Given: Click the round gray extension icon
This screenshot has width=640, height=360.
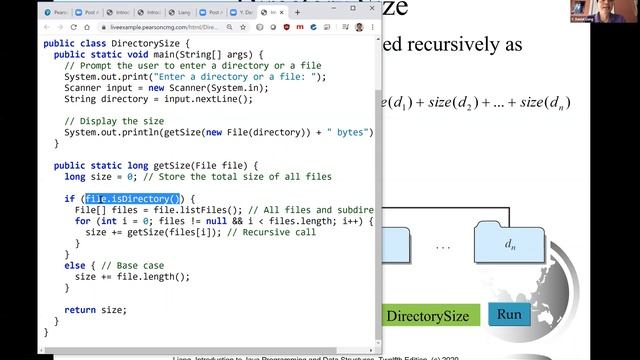Looking at the screenshot, I should tap(273, 27).
